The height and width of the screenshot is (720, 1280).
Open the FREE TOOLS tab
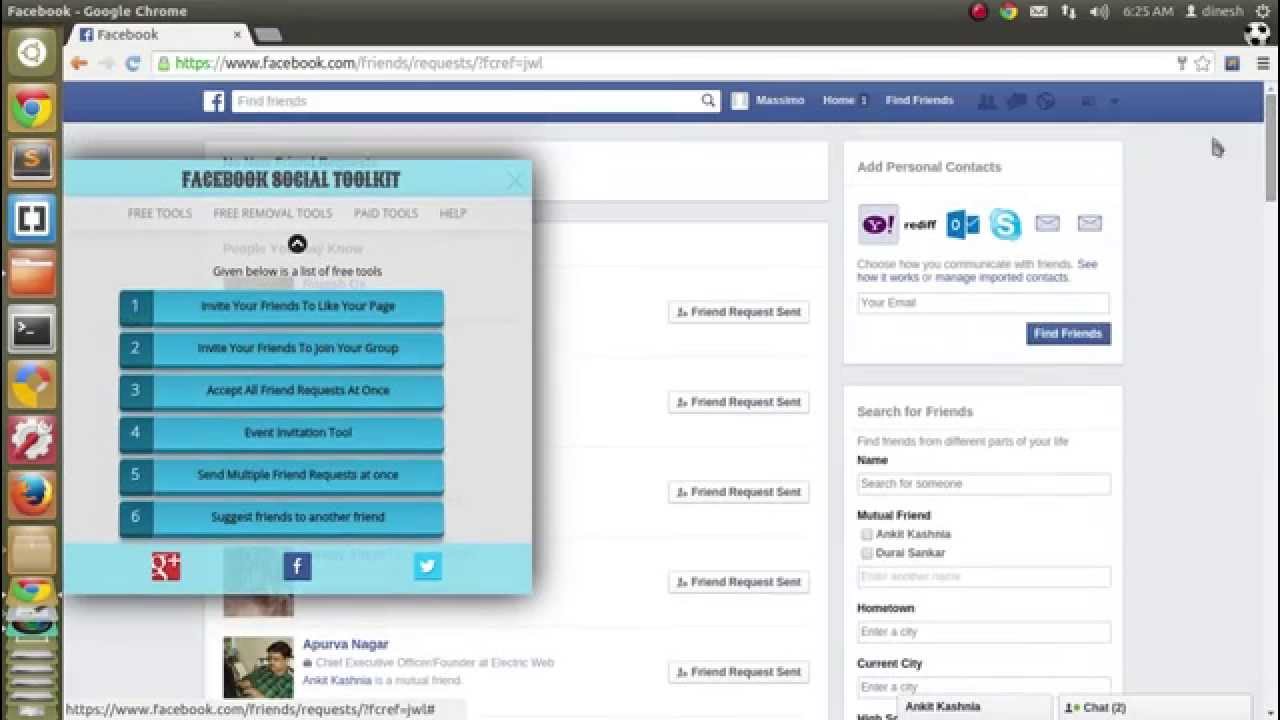click(x=160, y=213)
